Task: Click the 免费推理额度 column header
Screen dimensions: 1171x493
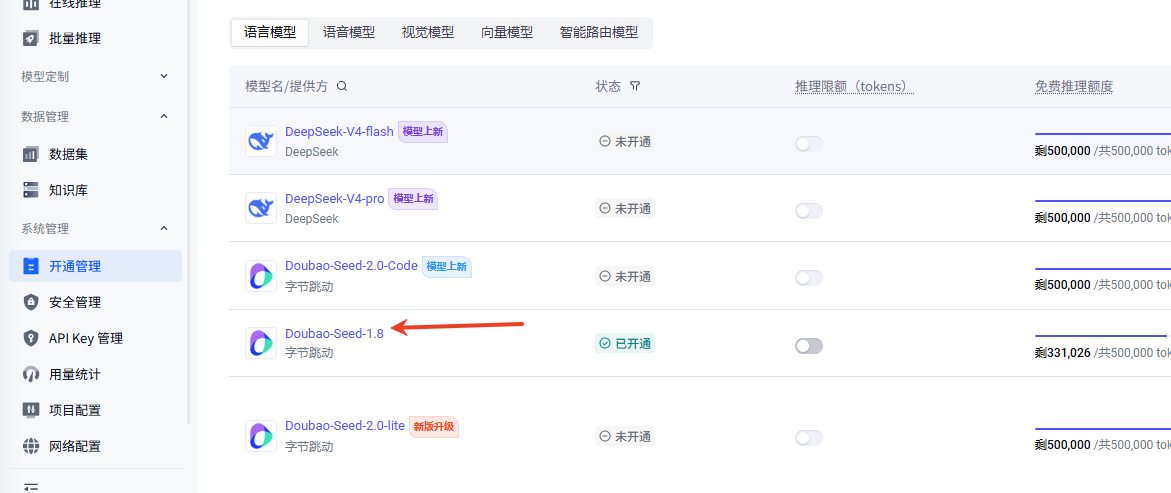Action: (x=1074, y=87)
